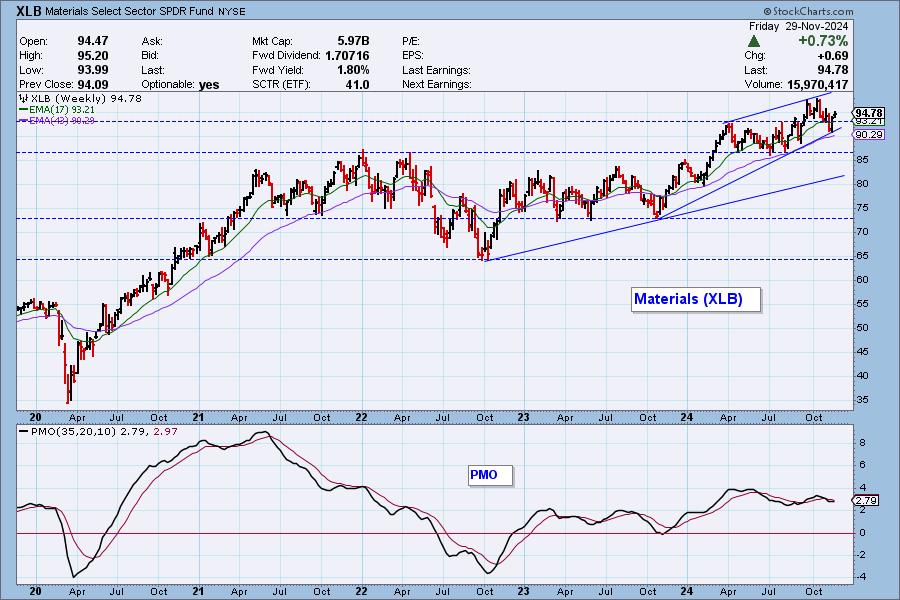Click the Last value 94.78 in header
The height and width of the screenshot is (600, 900).
tap(832, 70)
